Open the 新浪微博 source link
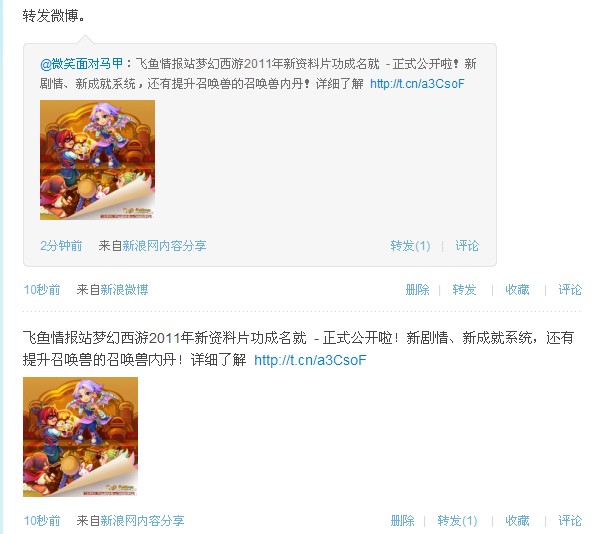This screenshot has height=534, width=593. (x=124, y=290)
